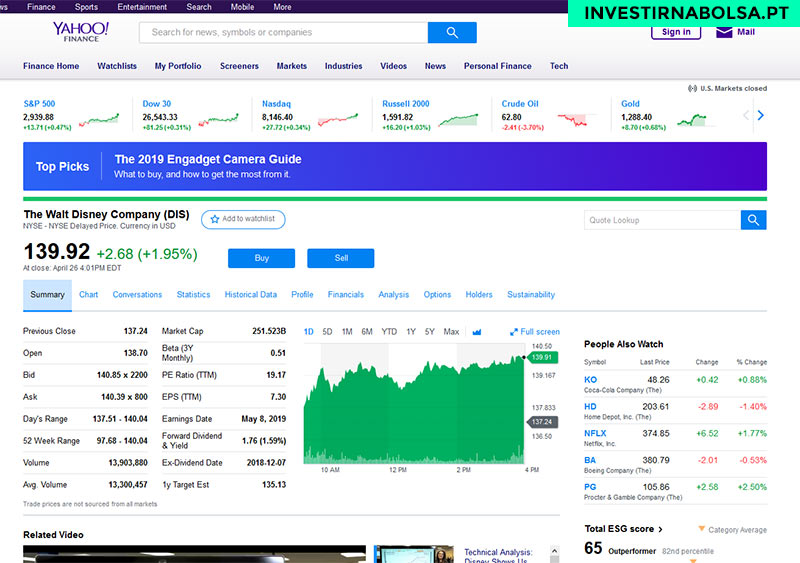Advance the market ticker with right arrow
The width and height of the screenshot is (800, 563).
[761, 115]
